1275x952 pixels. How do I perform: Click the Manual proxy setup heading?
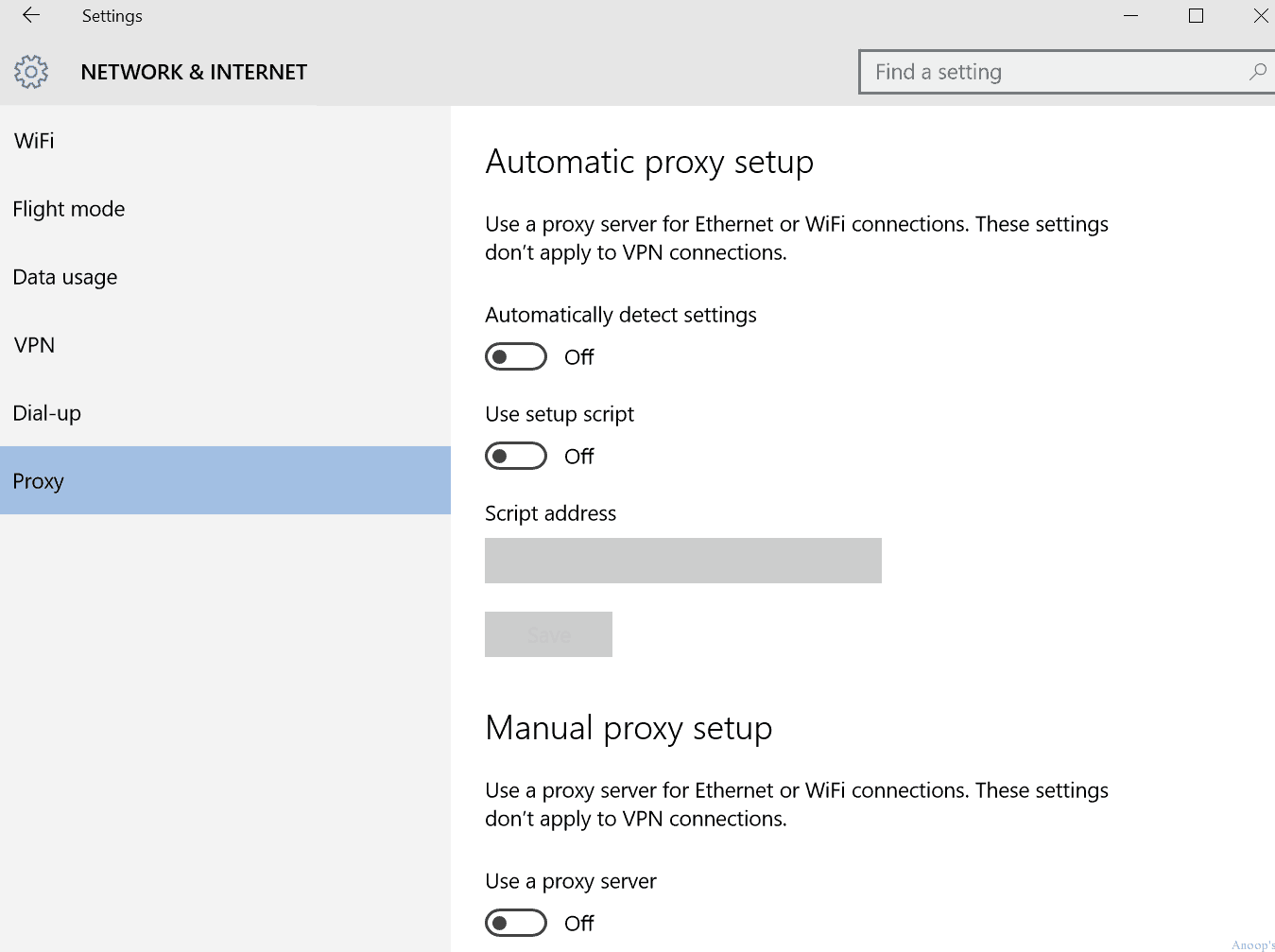tap(629, 729)
